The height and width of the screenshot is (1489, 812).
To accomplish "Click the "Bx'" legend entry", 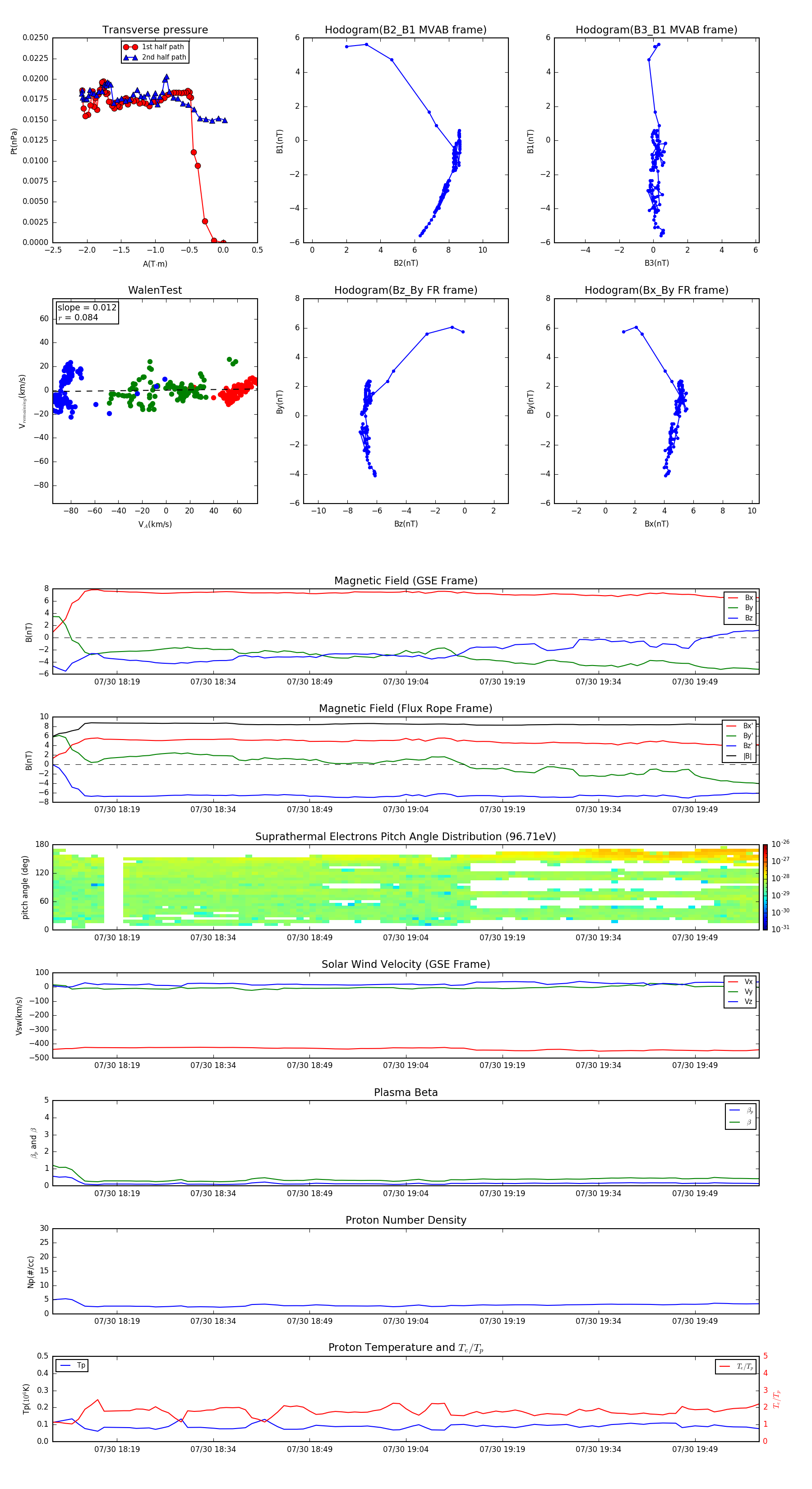I will click(740, 726).
